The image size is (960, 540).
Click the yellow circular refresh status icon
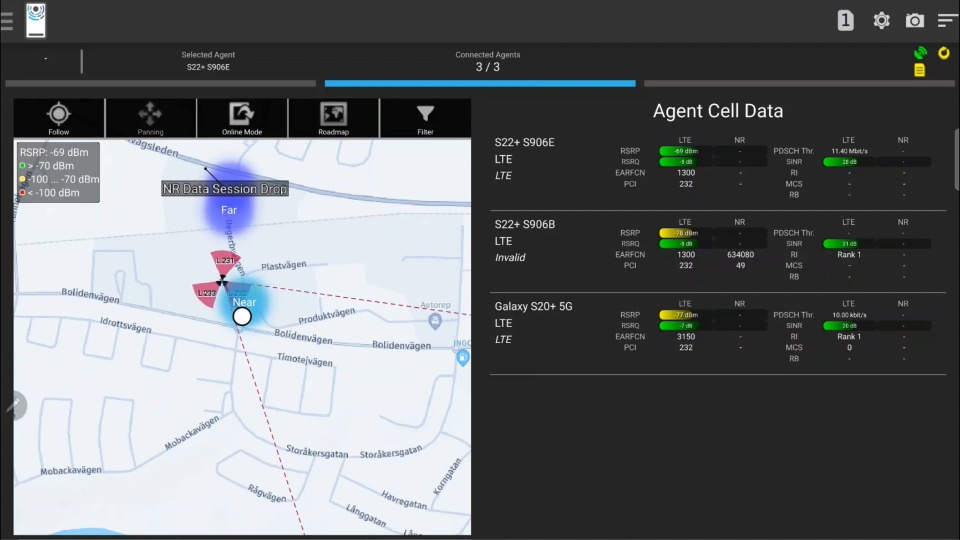[944, 53]
